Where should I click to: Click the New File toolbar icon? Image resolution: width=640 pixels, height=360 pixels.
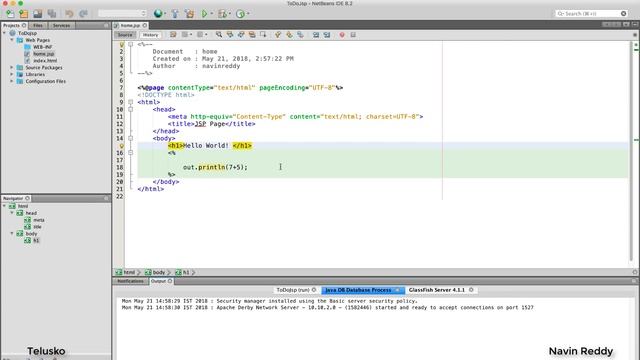tap(10, 13)
